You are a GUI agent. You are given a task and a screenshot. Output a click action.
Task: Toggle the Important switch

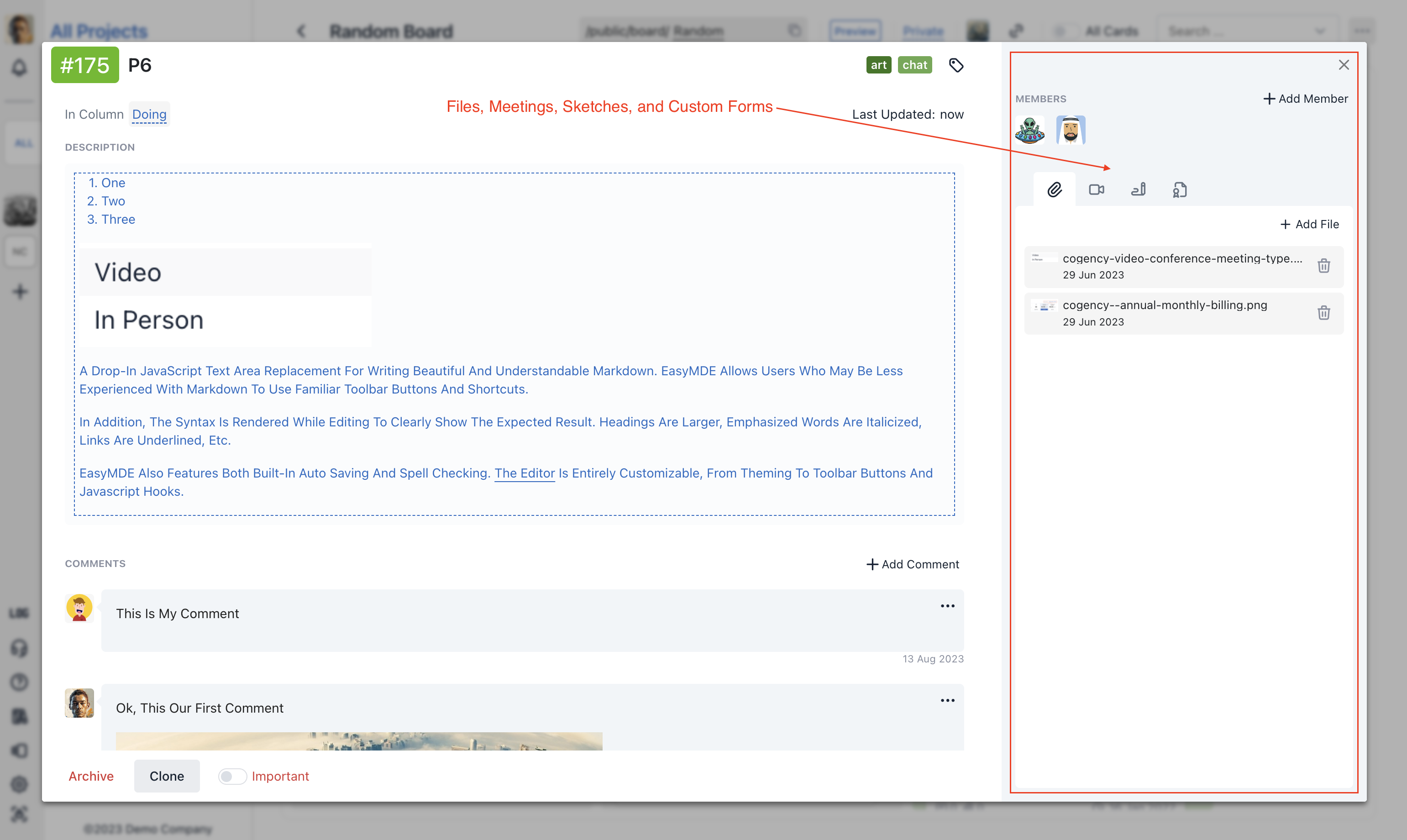click(x=232, y=776)
